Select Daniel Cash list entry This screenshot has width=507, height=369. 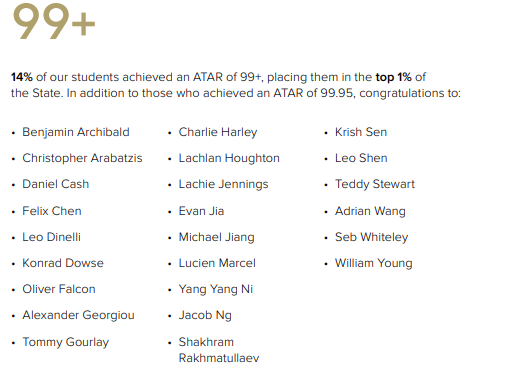coord(56,184)
